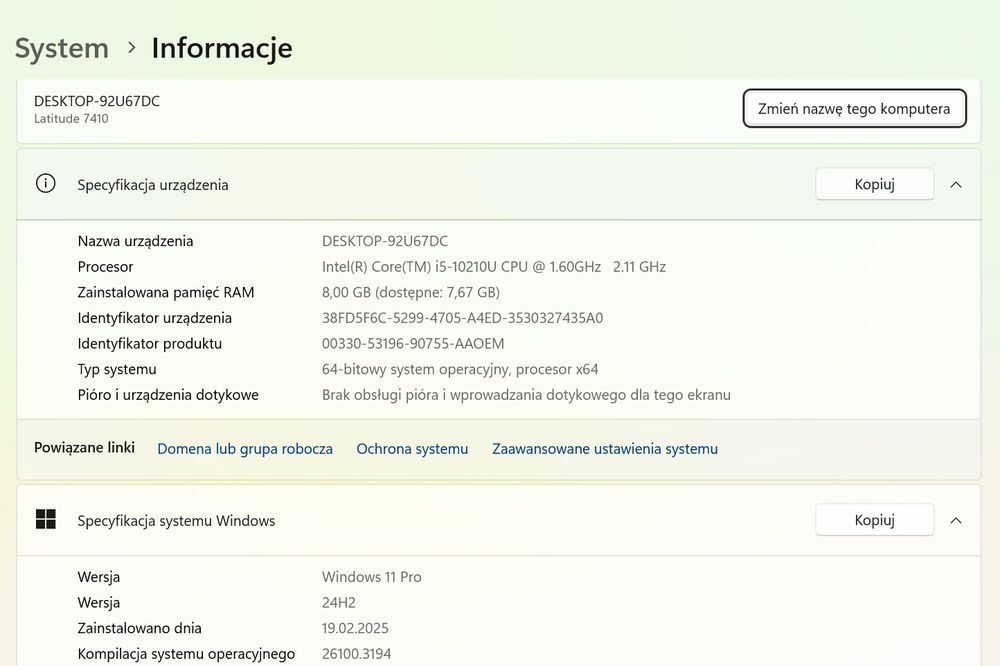Open Domena lub grupa robocza link

pos(245,448)
